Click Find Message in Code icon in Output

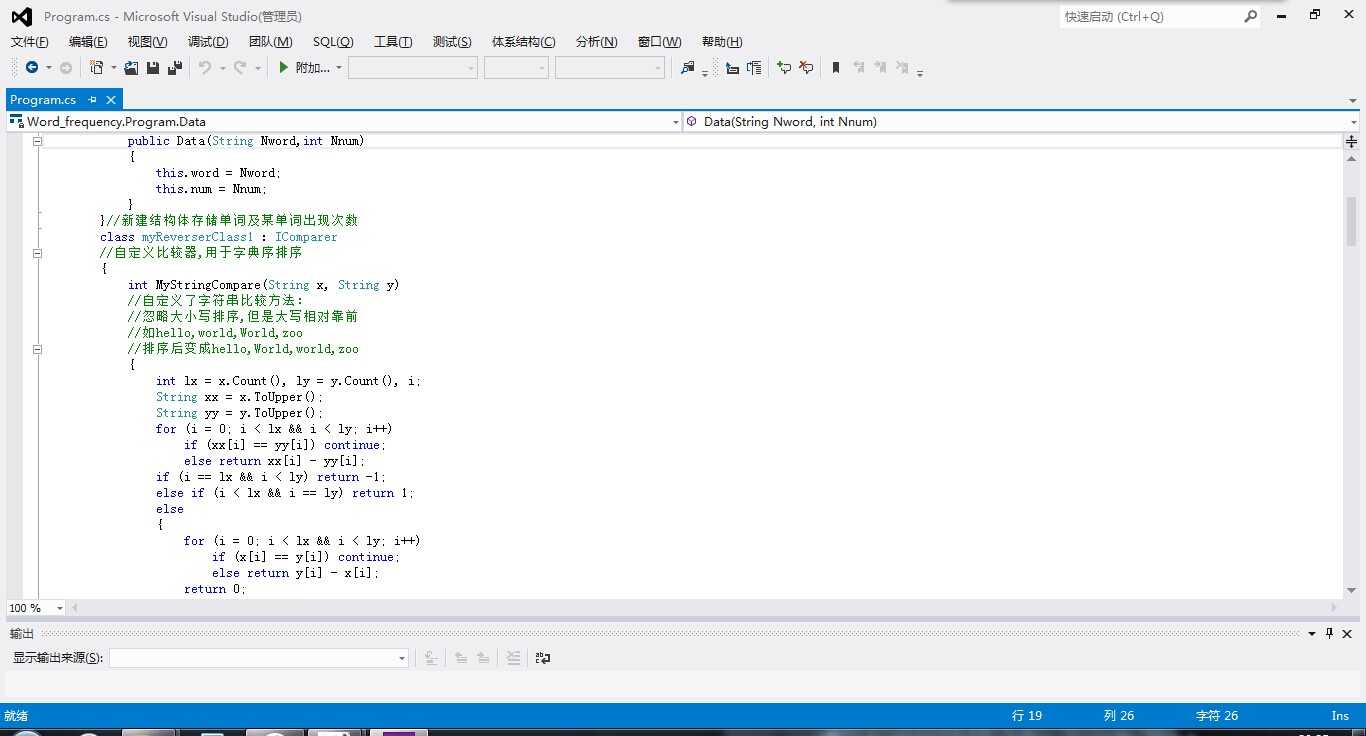click(430, 658)
